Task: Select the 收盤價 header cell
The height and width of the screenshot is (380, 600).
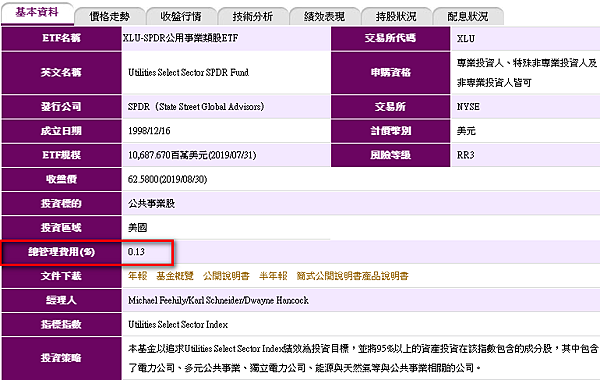Action: 62,179
